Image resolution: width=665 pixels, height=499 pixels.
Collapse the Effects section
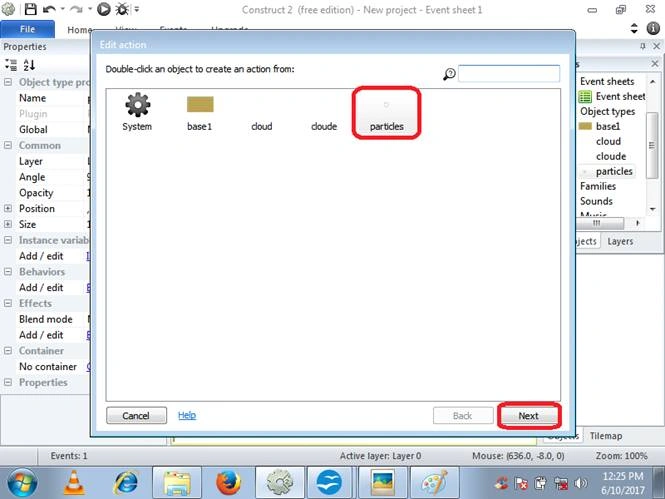click(x=8, y=303)
